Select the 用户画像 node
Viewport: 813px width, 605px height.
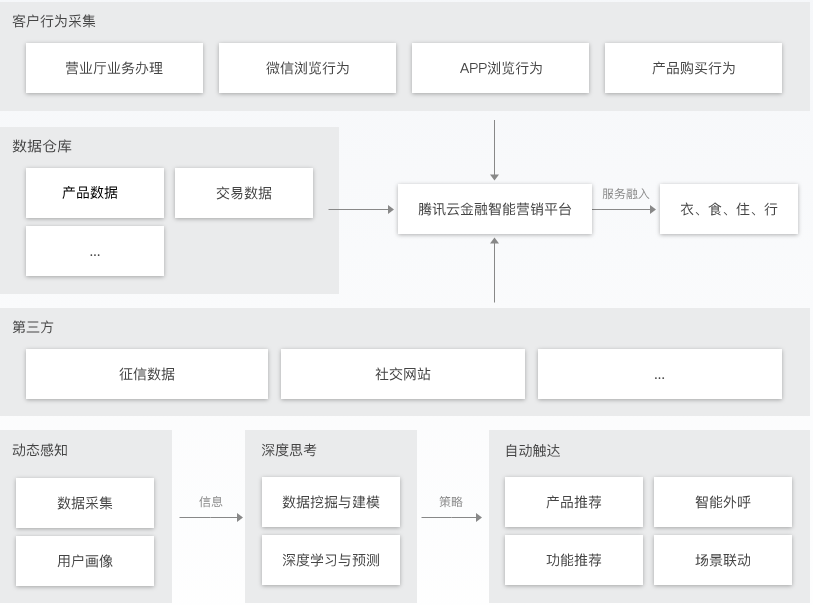click(x=84, y=561)
